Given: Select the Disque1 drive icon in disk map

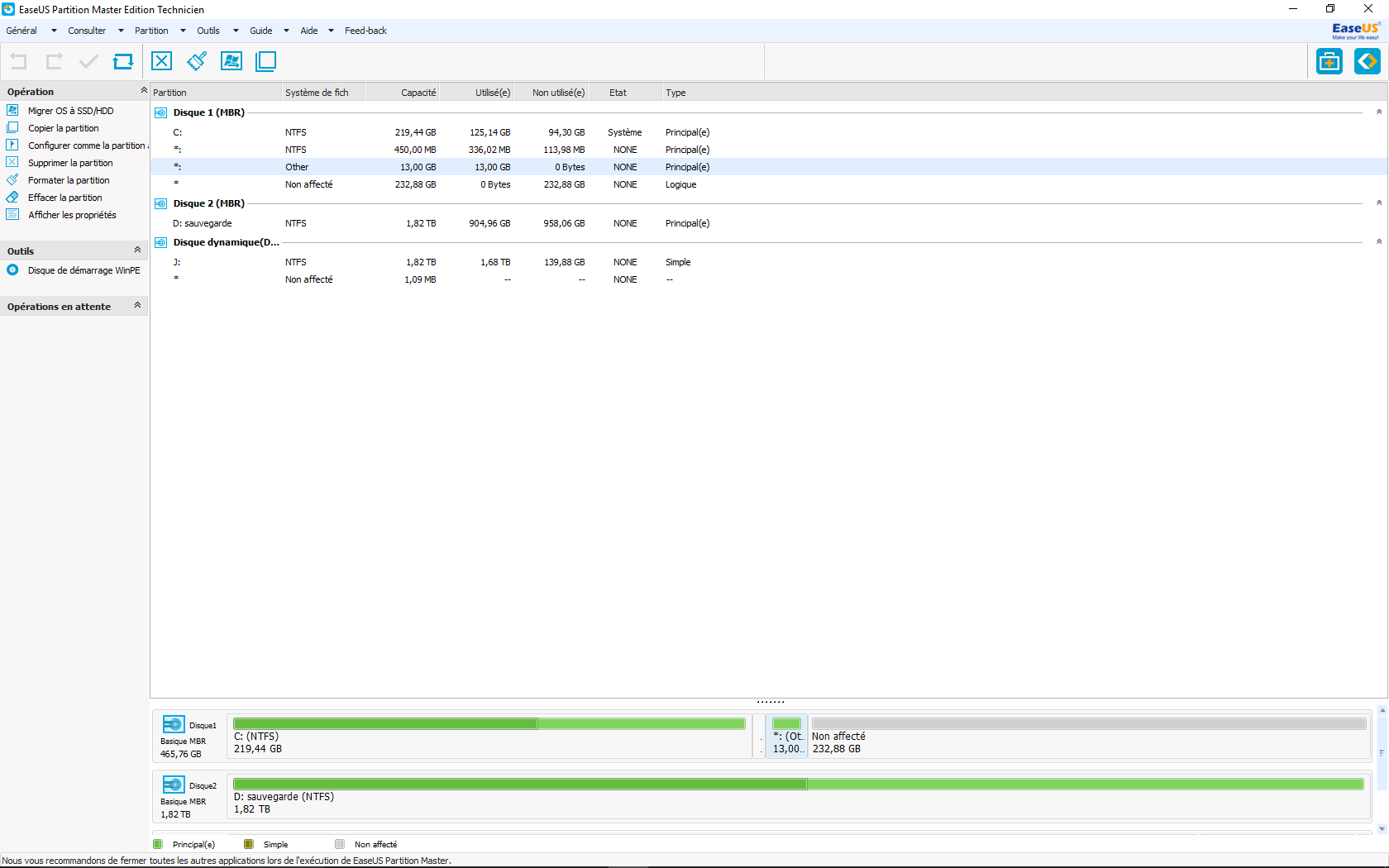Looking at the screenshot, I should (174, 725).
